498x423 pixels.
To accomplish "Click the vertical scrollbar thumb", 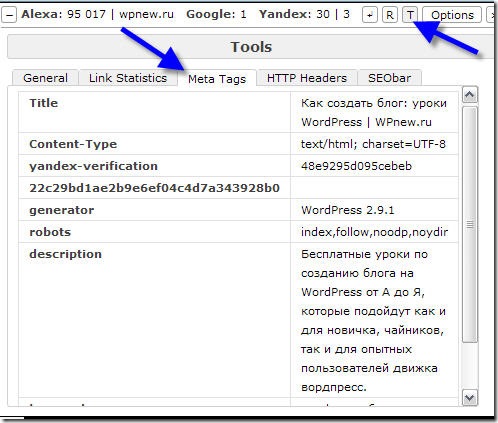I will click(x=470, y=224).
